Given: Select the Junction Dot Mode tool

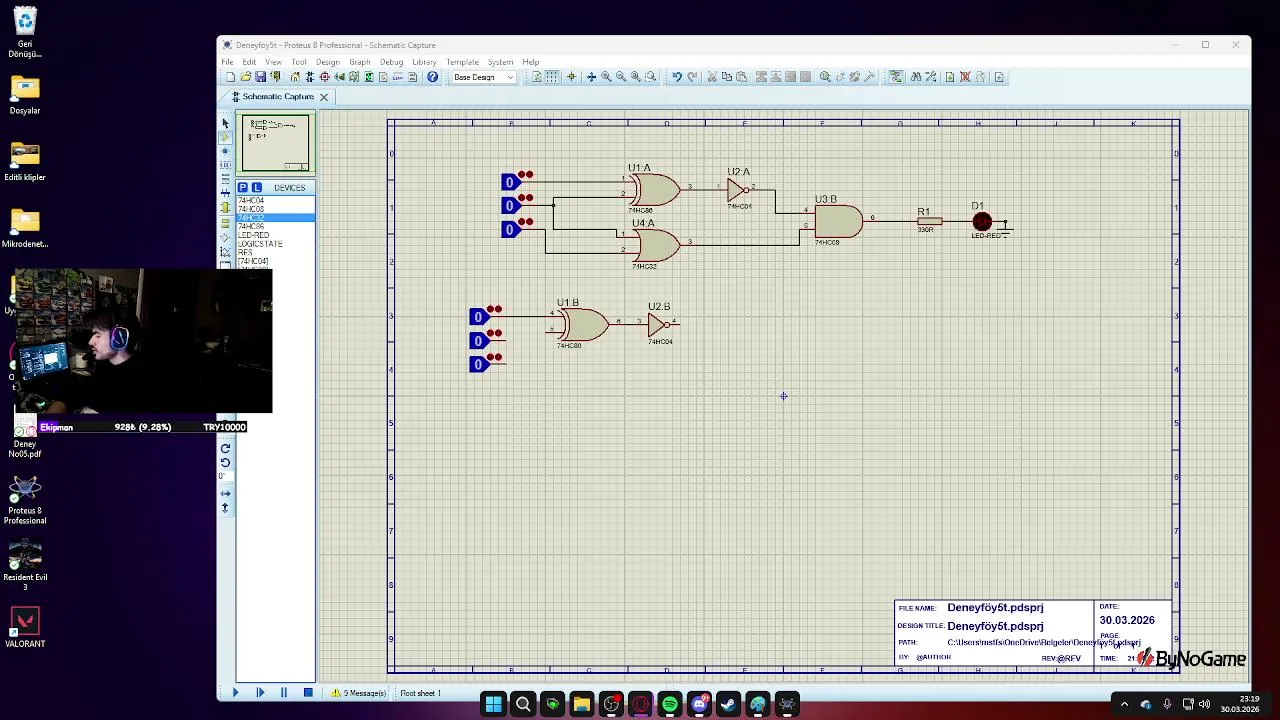Looking at the screenshot, I should (x=225, y=151).
